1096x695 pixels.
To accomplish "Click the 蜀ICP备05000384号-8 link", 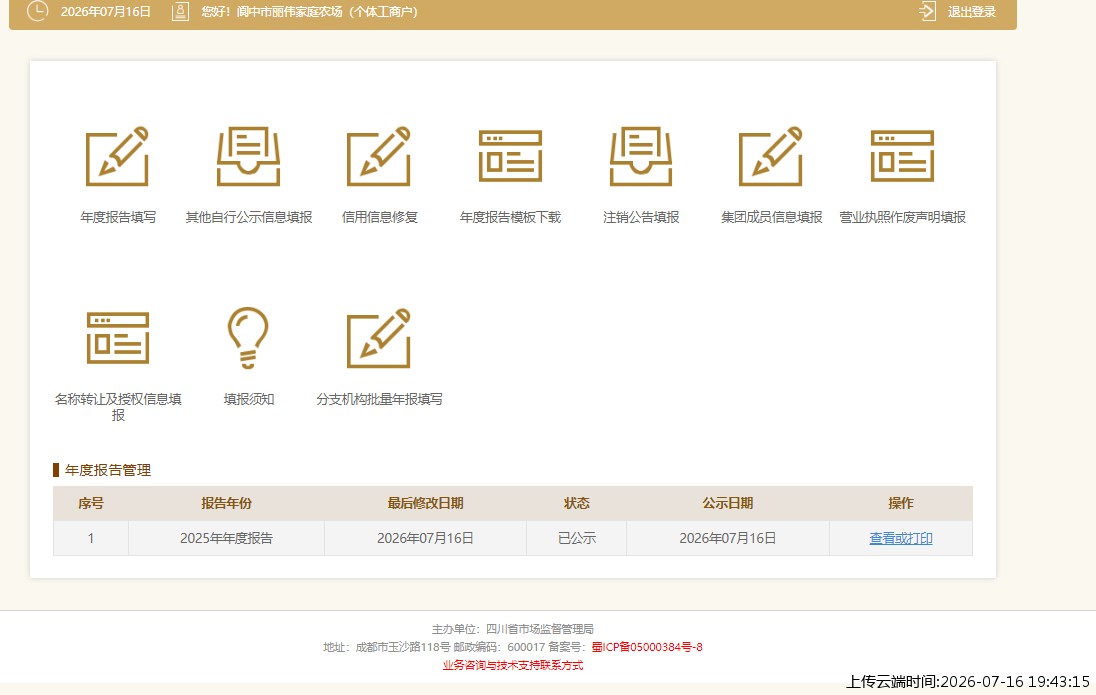I will (x=647, y=647).
